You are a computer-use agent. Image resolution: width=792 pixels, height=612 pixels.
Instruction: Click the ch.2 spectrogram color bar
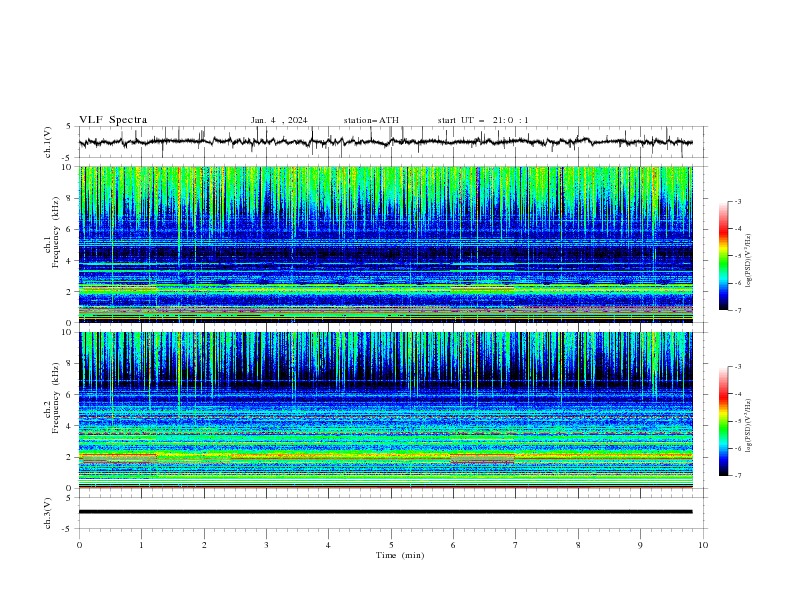723,421
